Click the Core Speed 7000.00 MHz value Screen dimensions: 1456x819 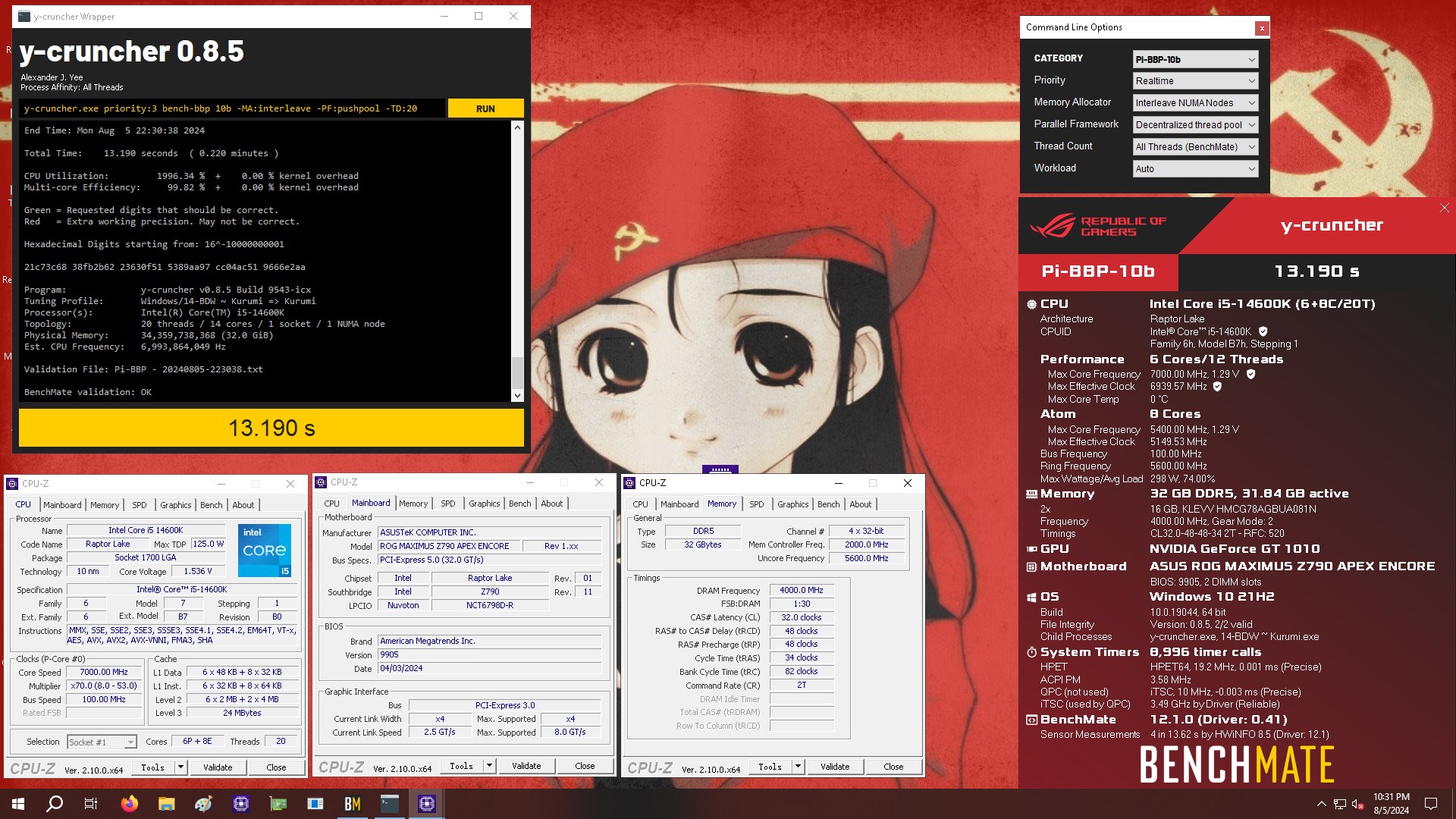pyautogui.click(x=104, y=673)
